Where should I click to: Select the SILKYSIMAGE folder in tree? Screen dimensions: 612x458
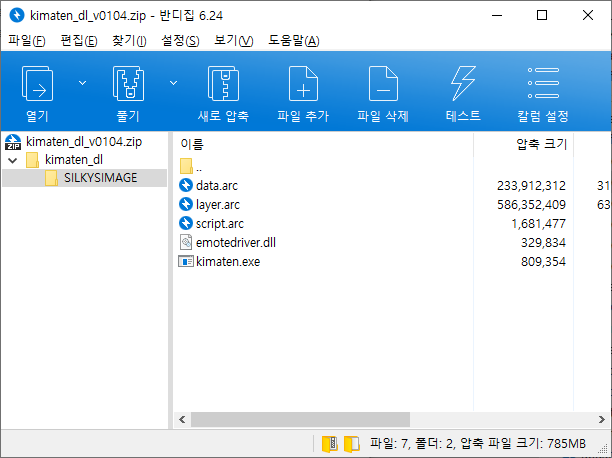point(101,178)
